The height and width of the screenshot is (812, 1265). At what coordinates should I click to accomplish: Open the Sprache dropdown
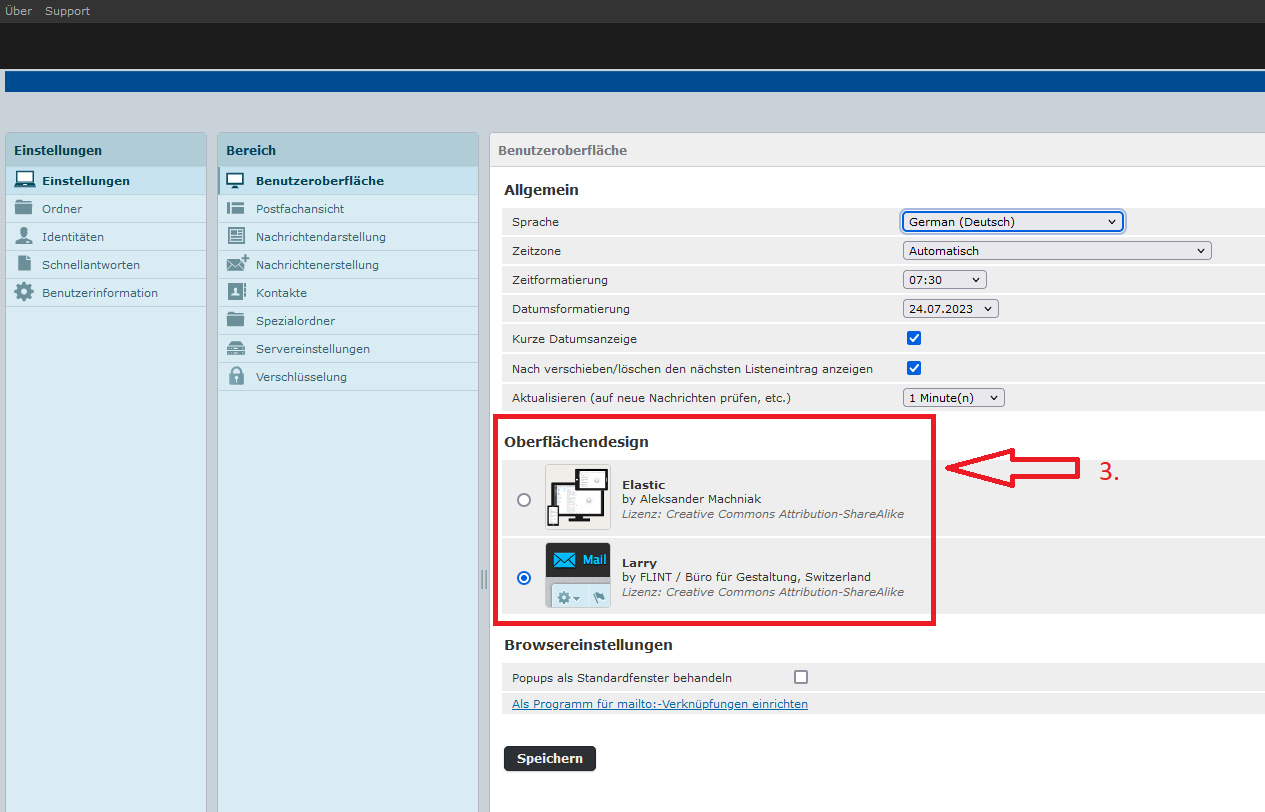(1012, 222)
